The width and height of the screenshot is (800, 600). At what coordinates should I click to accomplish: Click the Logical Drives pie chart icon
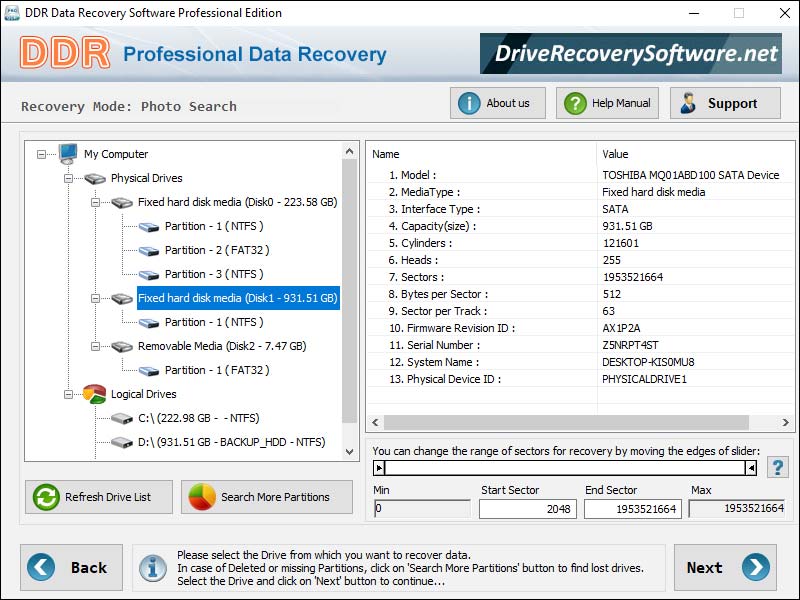coord(94,394)
